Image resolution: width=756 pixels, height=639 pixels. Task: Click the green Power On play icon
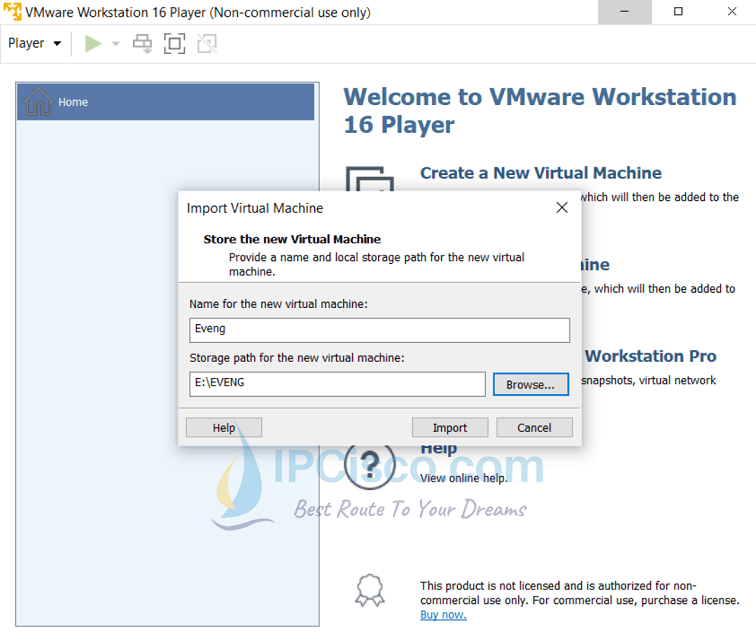[93, 43]
